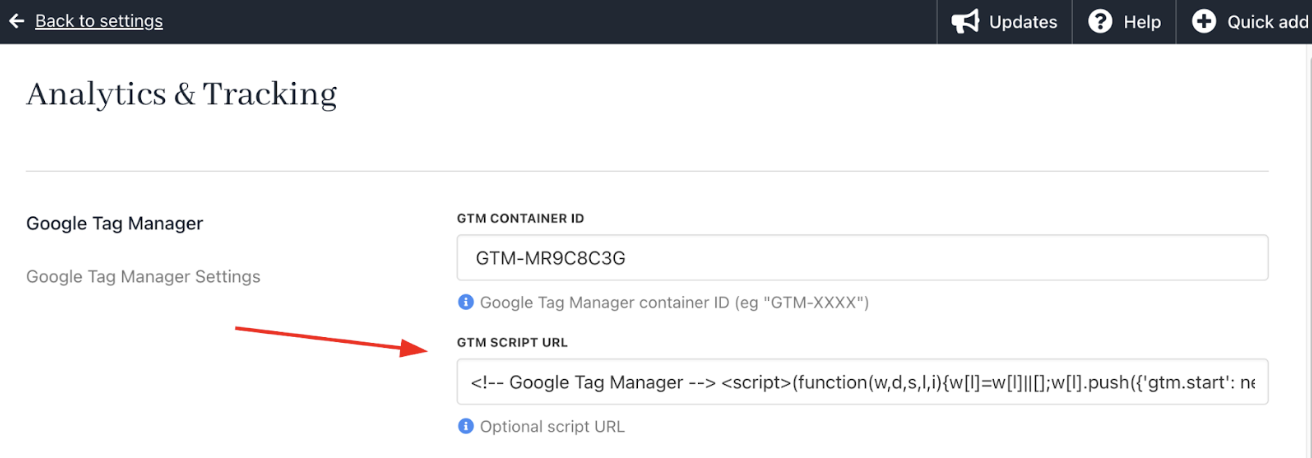Image resolution: width=1312 pixels, height=458 pixels.
Task: Select the Google Tag Manager section title
Action: 114,224
